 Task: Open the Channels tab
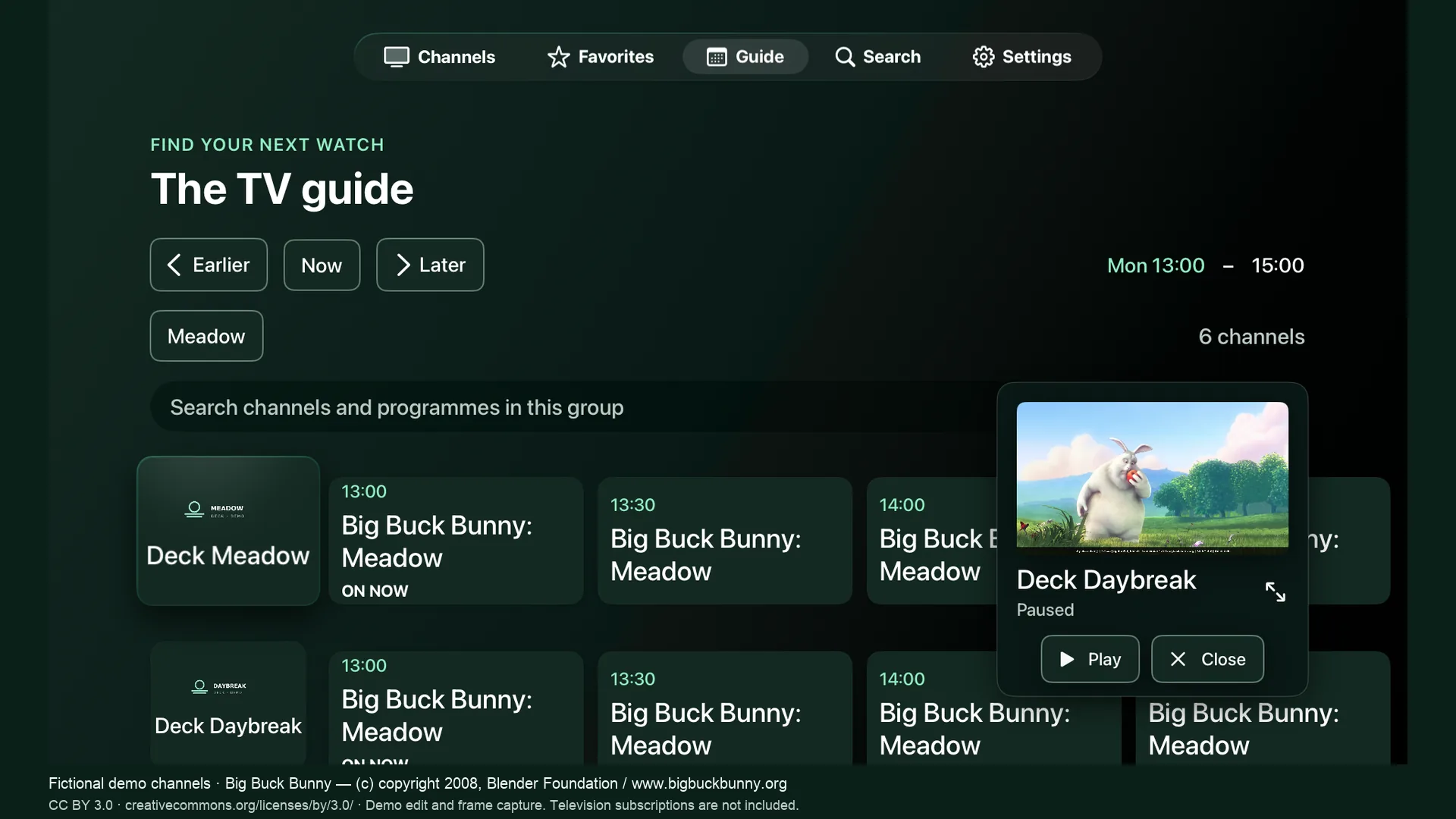pyautogui.click(x=439, y=57)
